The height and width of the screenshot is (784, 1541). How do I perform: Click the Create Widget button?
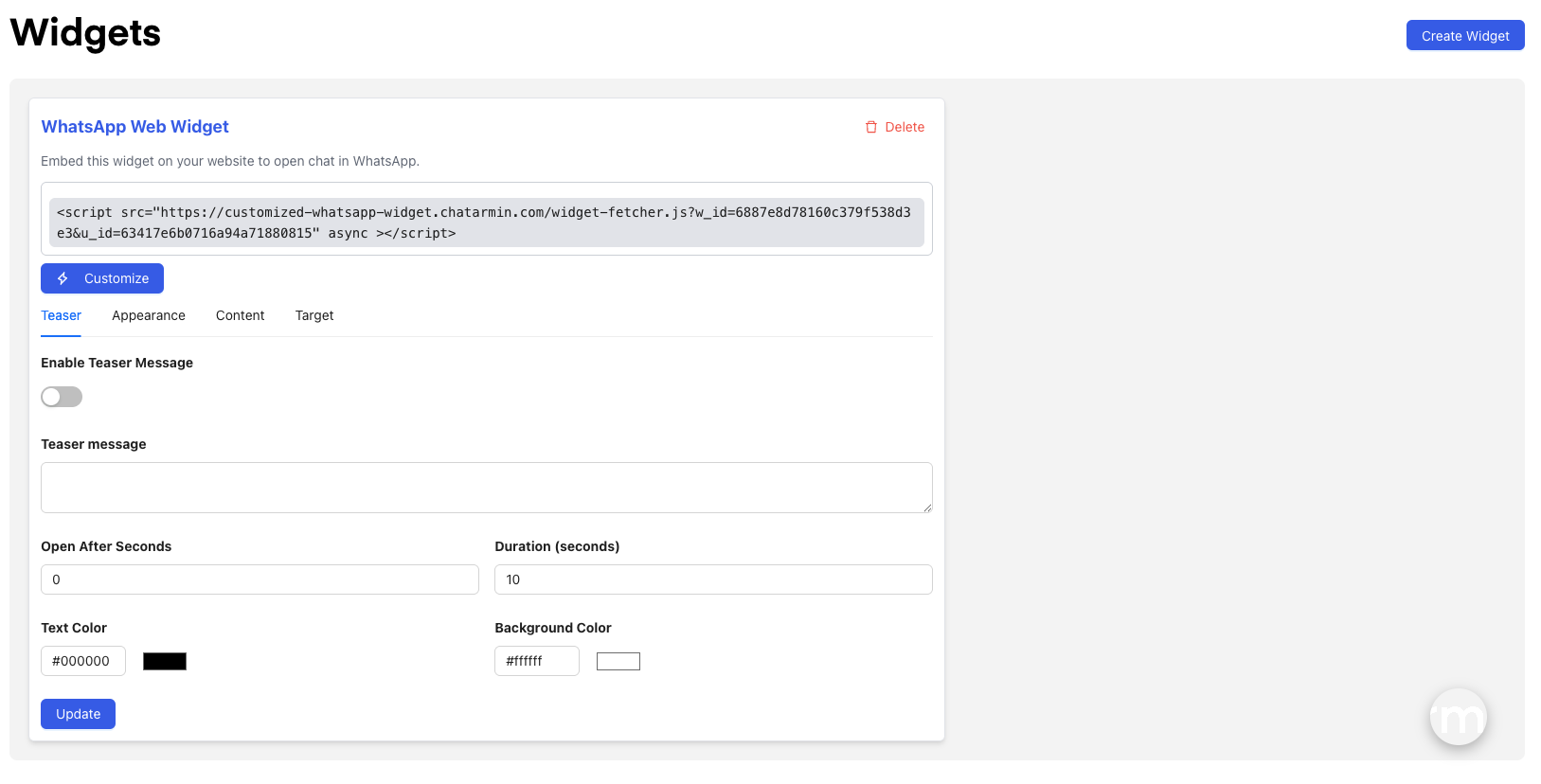(1464, 36)
